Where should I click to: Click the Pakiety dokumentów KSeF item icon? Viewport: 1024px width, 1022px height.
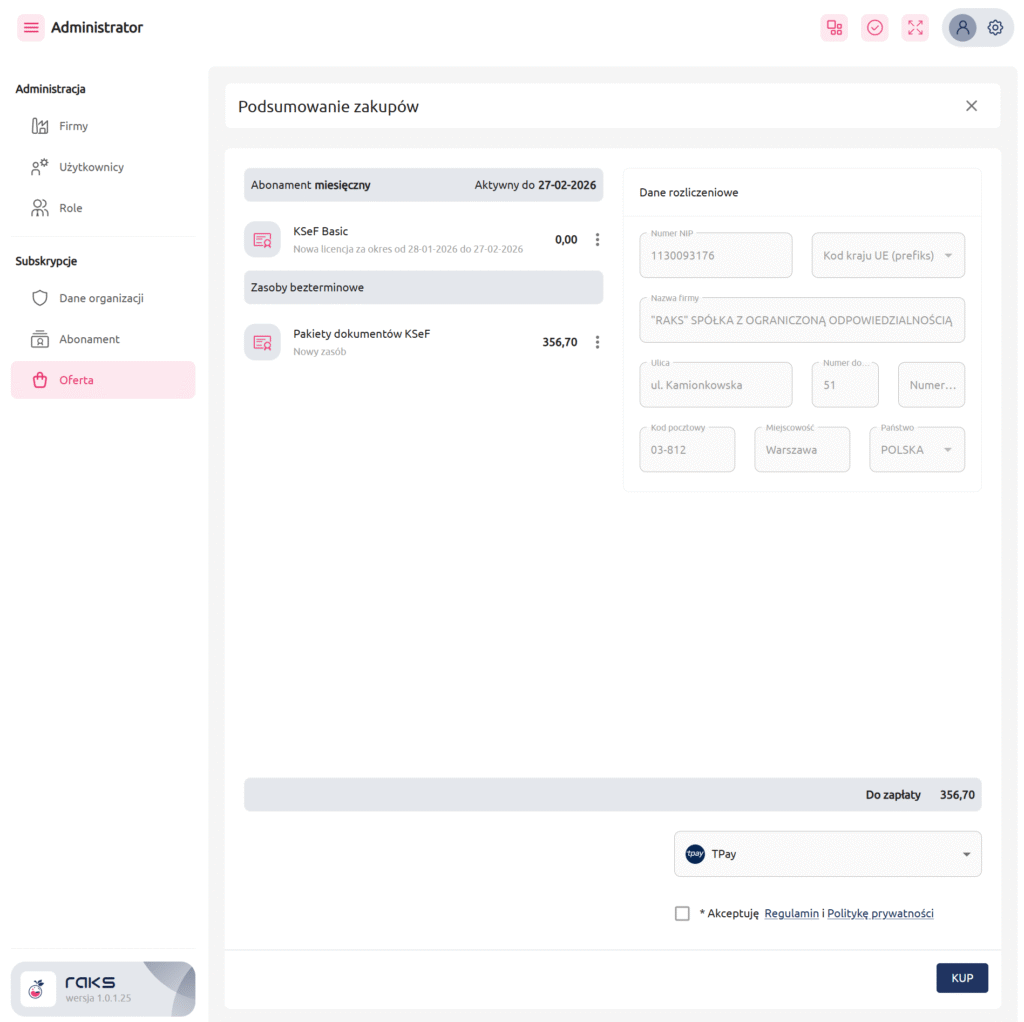tap(262, 342)
